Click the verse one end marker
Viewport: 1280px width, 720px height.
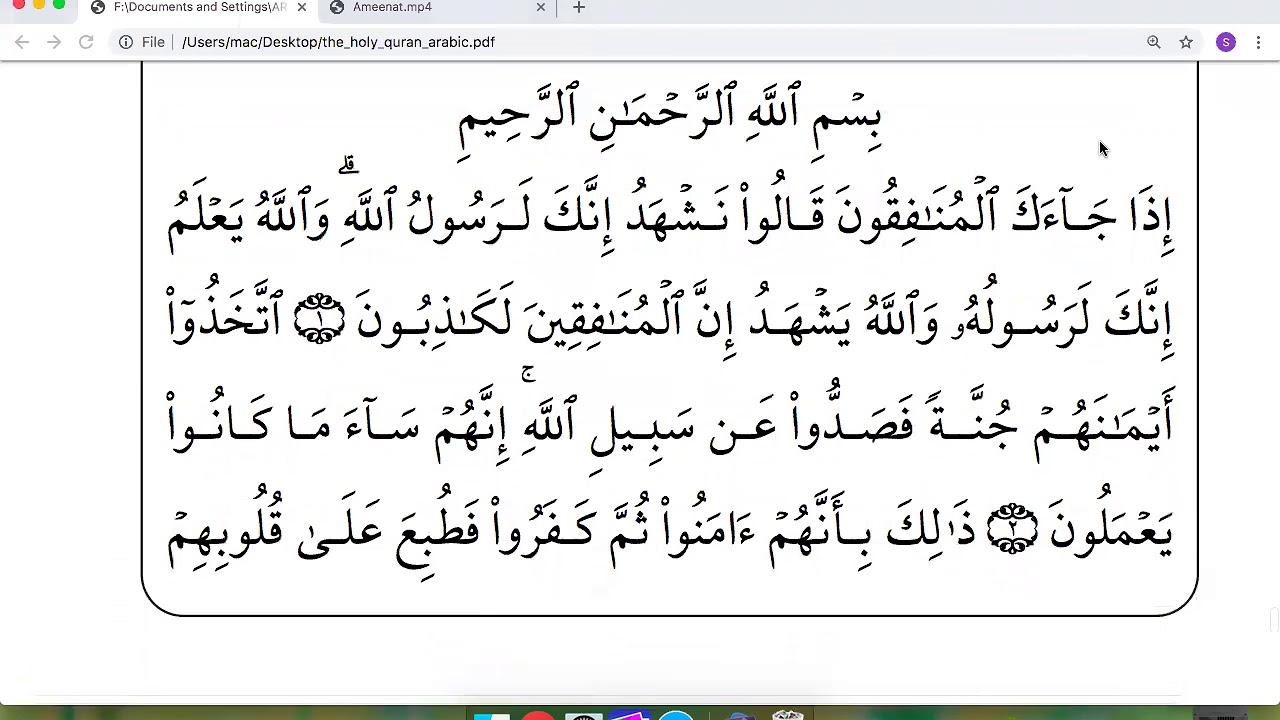319,319
